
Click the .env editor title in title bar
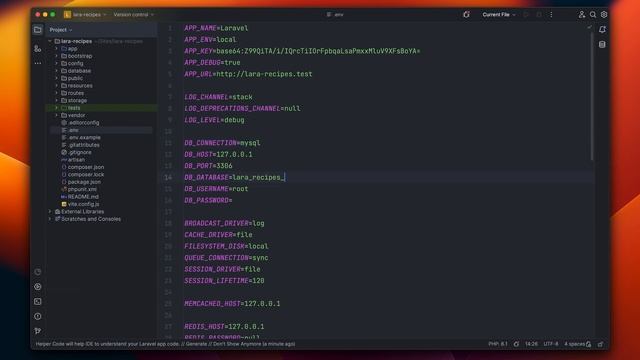[x=335, y=15]
